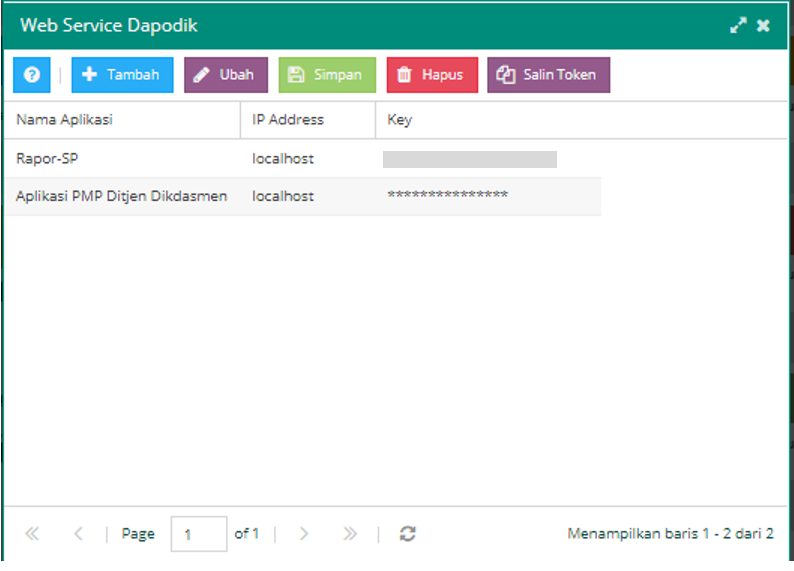The height and width of the screenshot is (571, 794).
Task: Refresh the table with reload icon
Action: pos(407,534)
